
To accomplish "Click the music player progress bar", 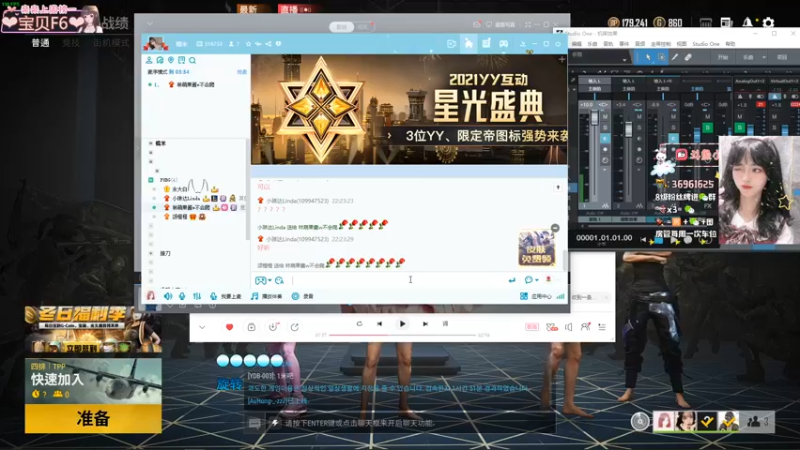I will pos(402,335).
